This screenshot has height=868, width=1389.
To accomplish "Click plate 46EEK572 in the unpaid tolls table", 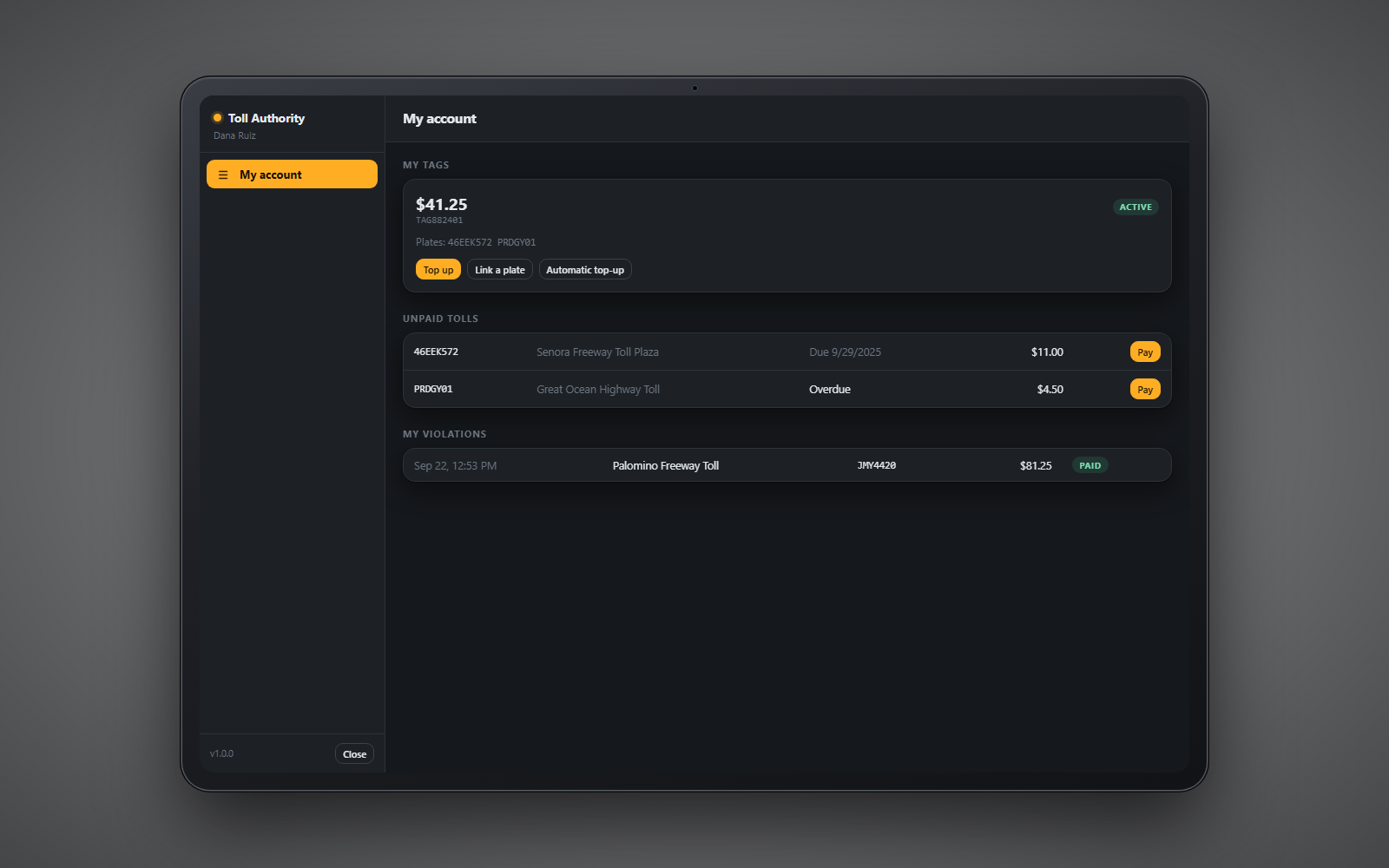I will point(436,352).
